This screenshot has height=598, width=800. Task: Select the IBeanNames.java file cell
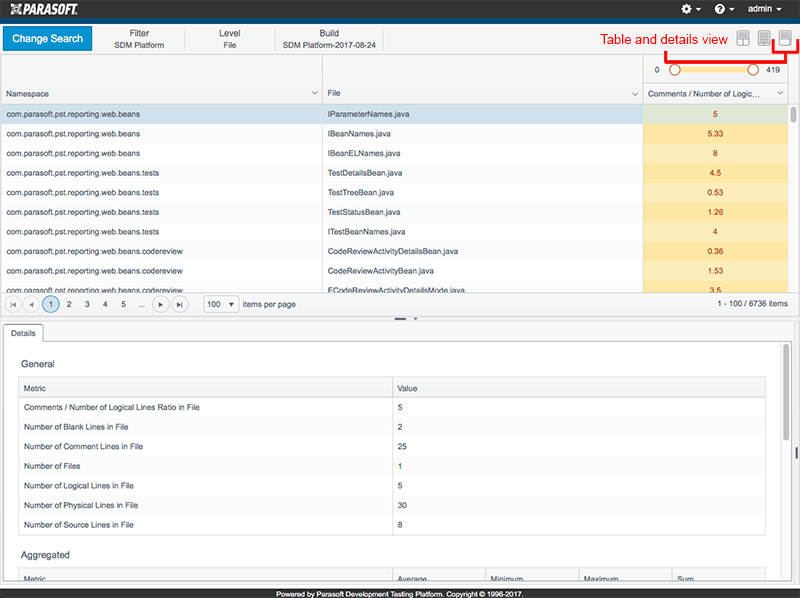pos(483,134)
